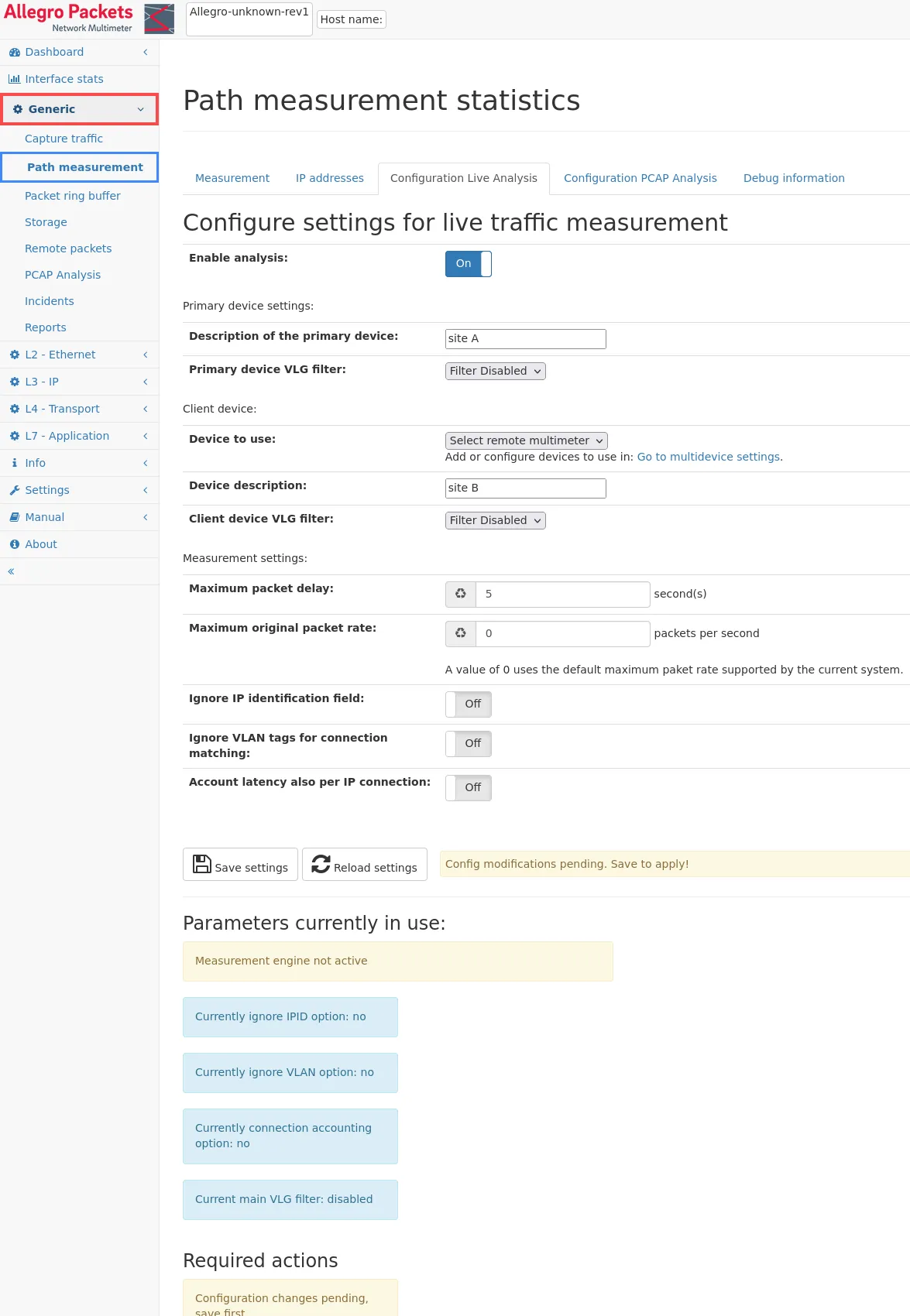The height and width of the screenshot is (1316, 910).
Task: Click the Allegro Packets logo icon
Action: click(x=159, y=19)
